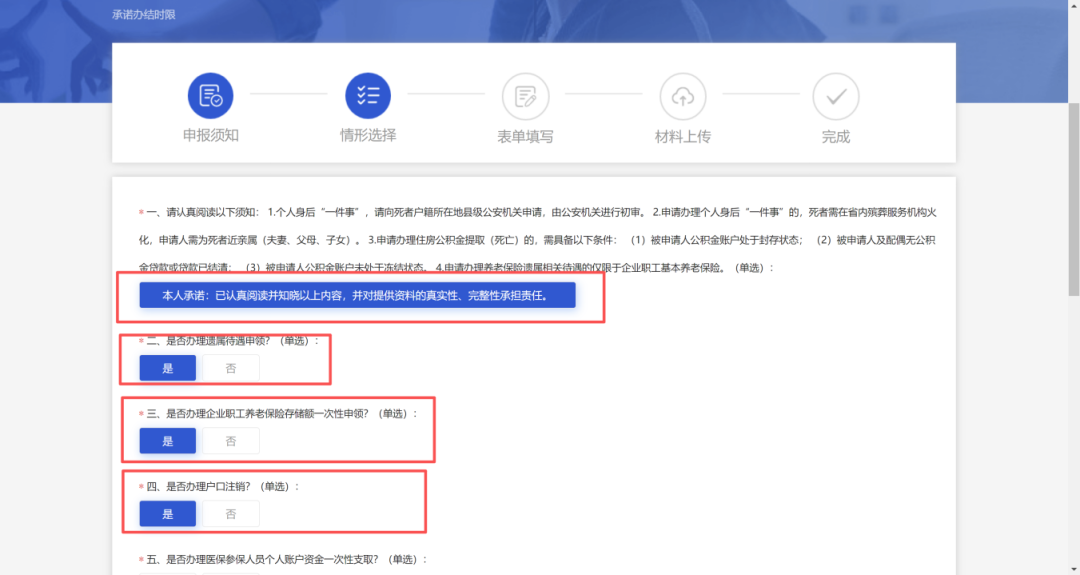The image size is (1080, 575).
Task: Click the 申报须知 step icon
Action: pyautogui.click(x=211, y=96)
